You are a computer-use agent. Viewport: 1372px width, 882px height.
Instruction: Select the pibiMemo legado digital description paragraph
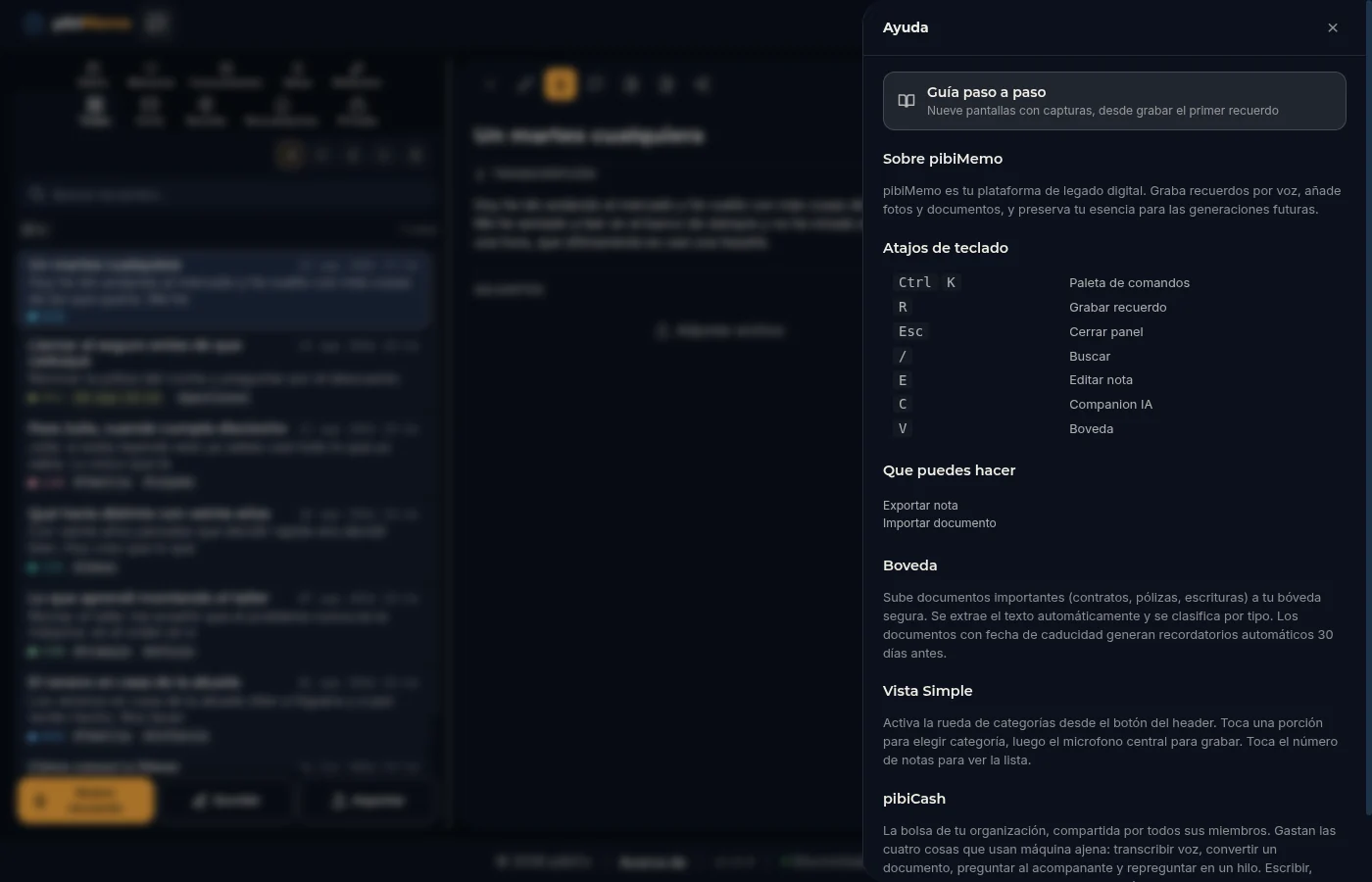click(1111, 200)
